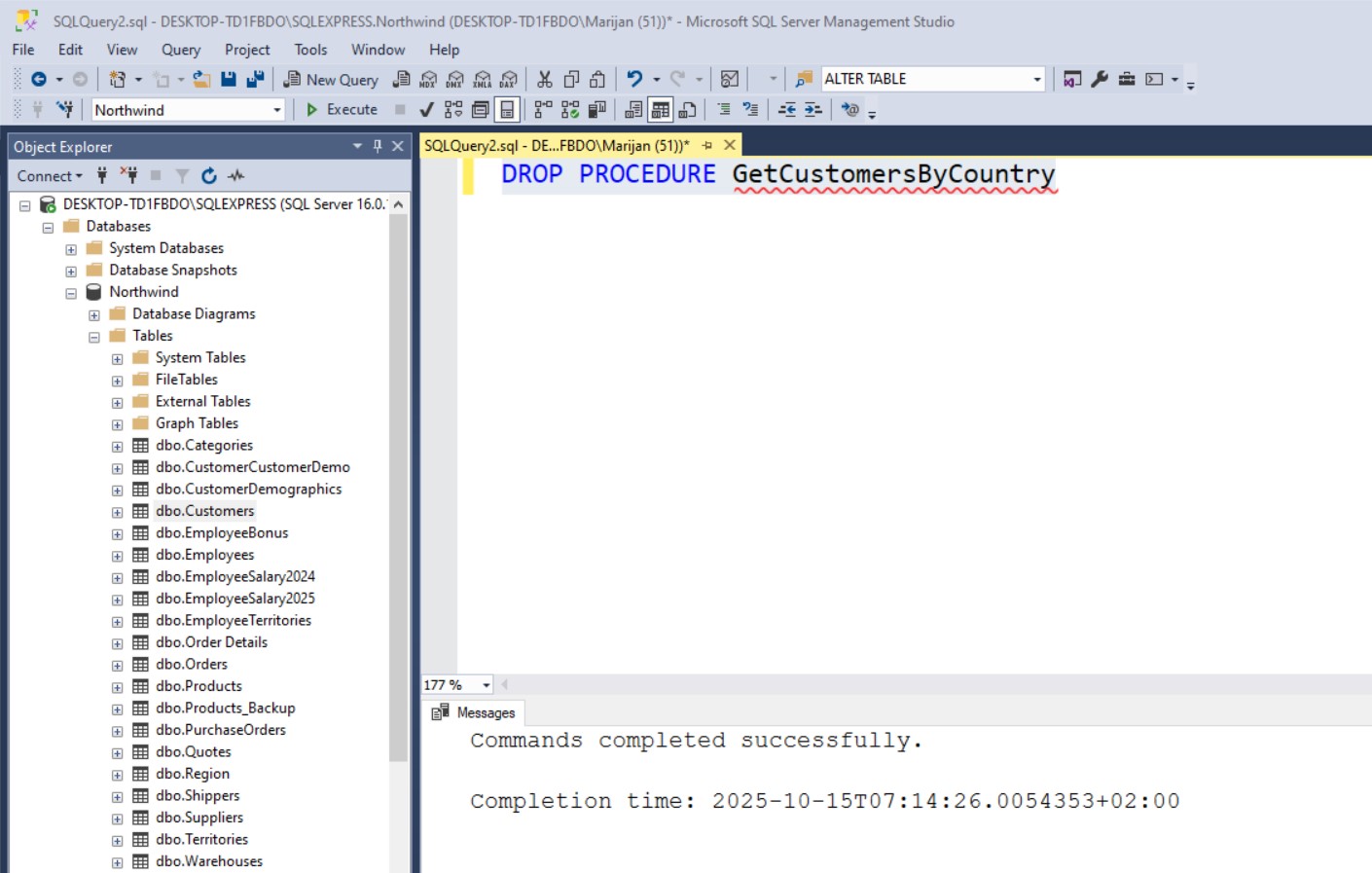This screenshot has width=1372, height=873.
Task: Toggle Results to Grid output mode
Action: pos(661,110)
